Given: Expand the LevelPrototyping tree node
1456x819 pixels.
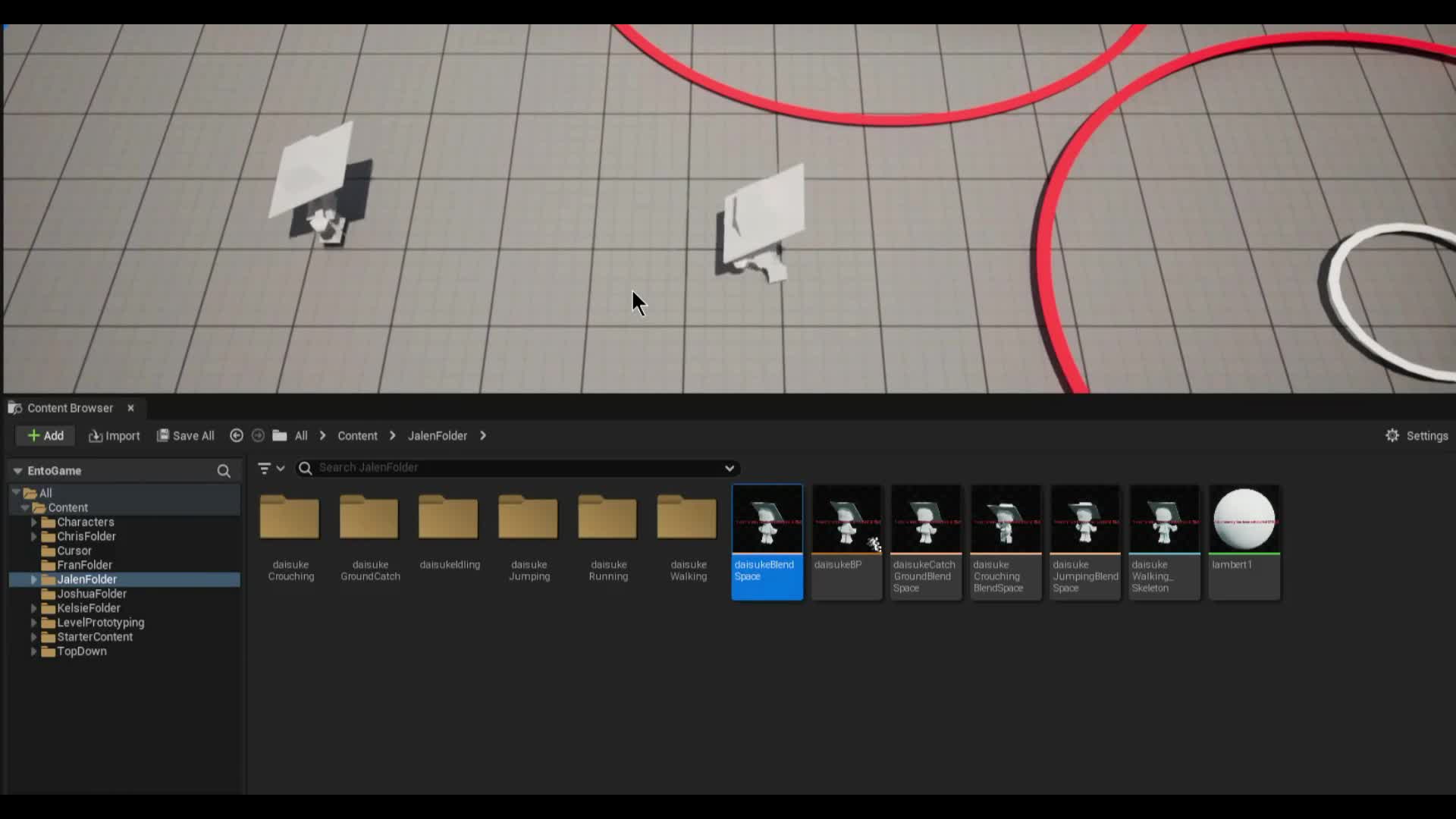Looking at the screenshot, I should click(33, 623).
